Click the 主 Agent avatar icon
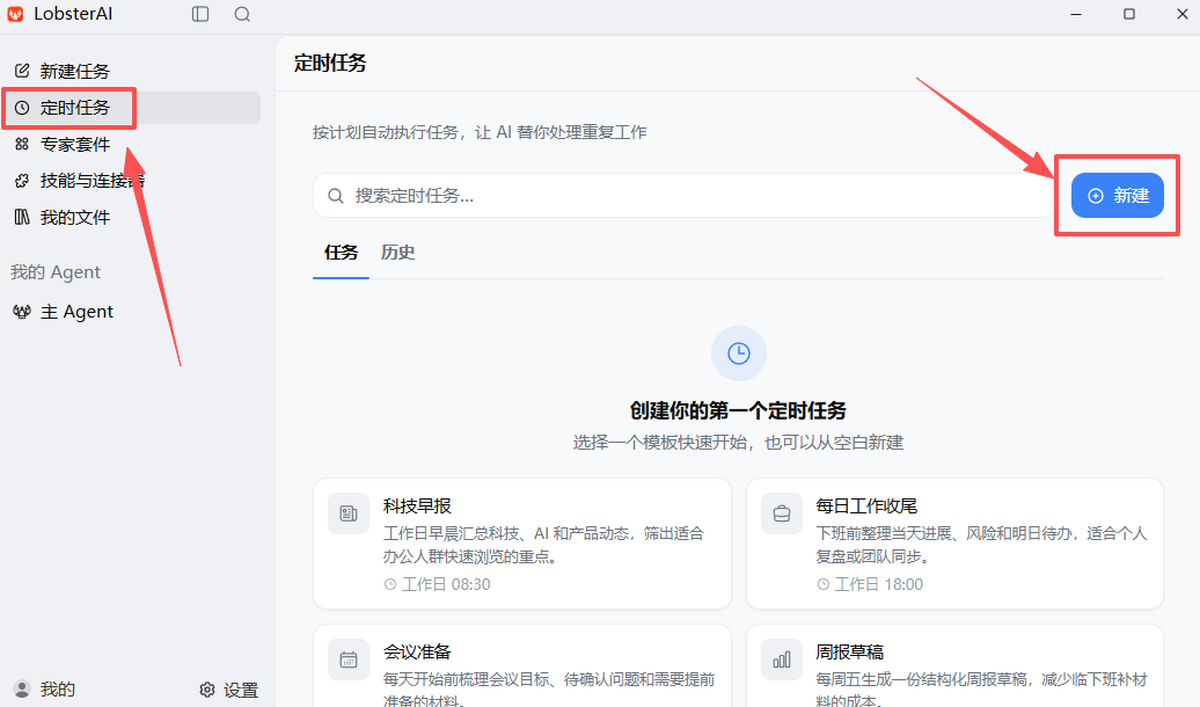 tap(22, 312)
